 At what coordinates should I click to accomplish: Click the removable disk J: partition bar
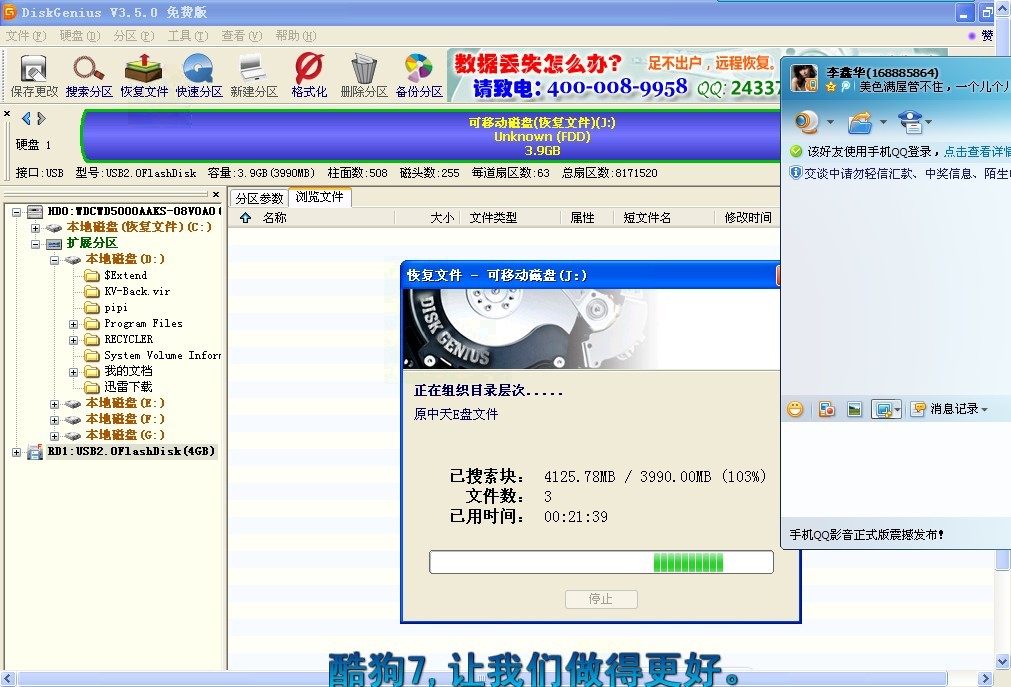pyautogui.click(x=431, y=136)
